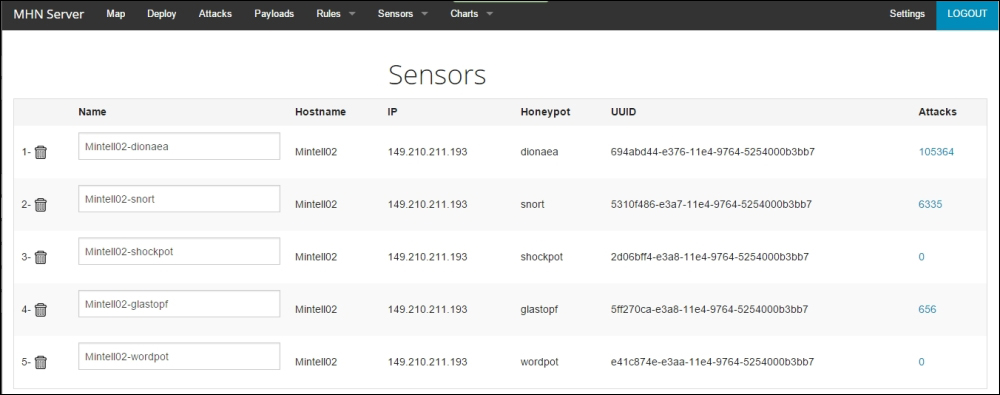The image size is (1000, 395).
Task: Open Settings in the top bar
Action: [907, 14]
